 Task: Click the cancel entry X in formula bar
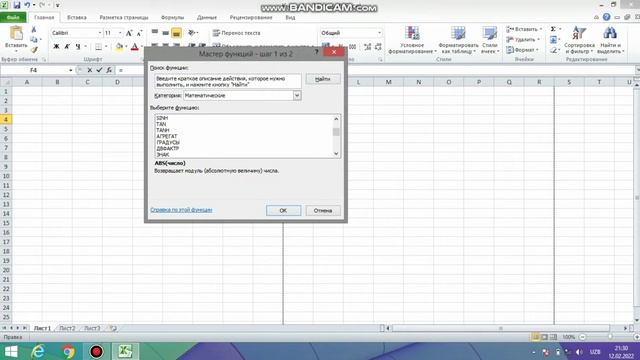[x=90, y=70]
